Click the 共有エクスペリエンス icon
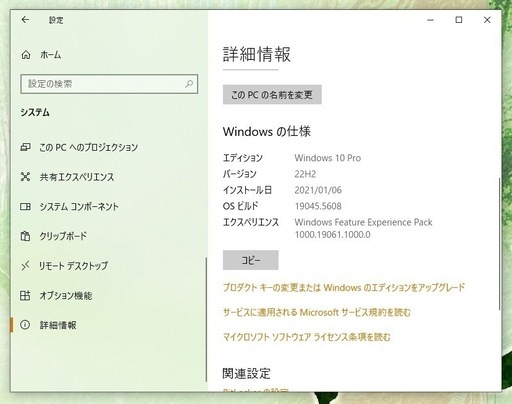The height and width of the screenshot is (404, 512). coord(26,177)
